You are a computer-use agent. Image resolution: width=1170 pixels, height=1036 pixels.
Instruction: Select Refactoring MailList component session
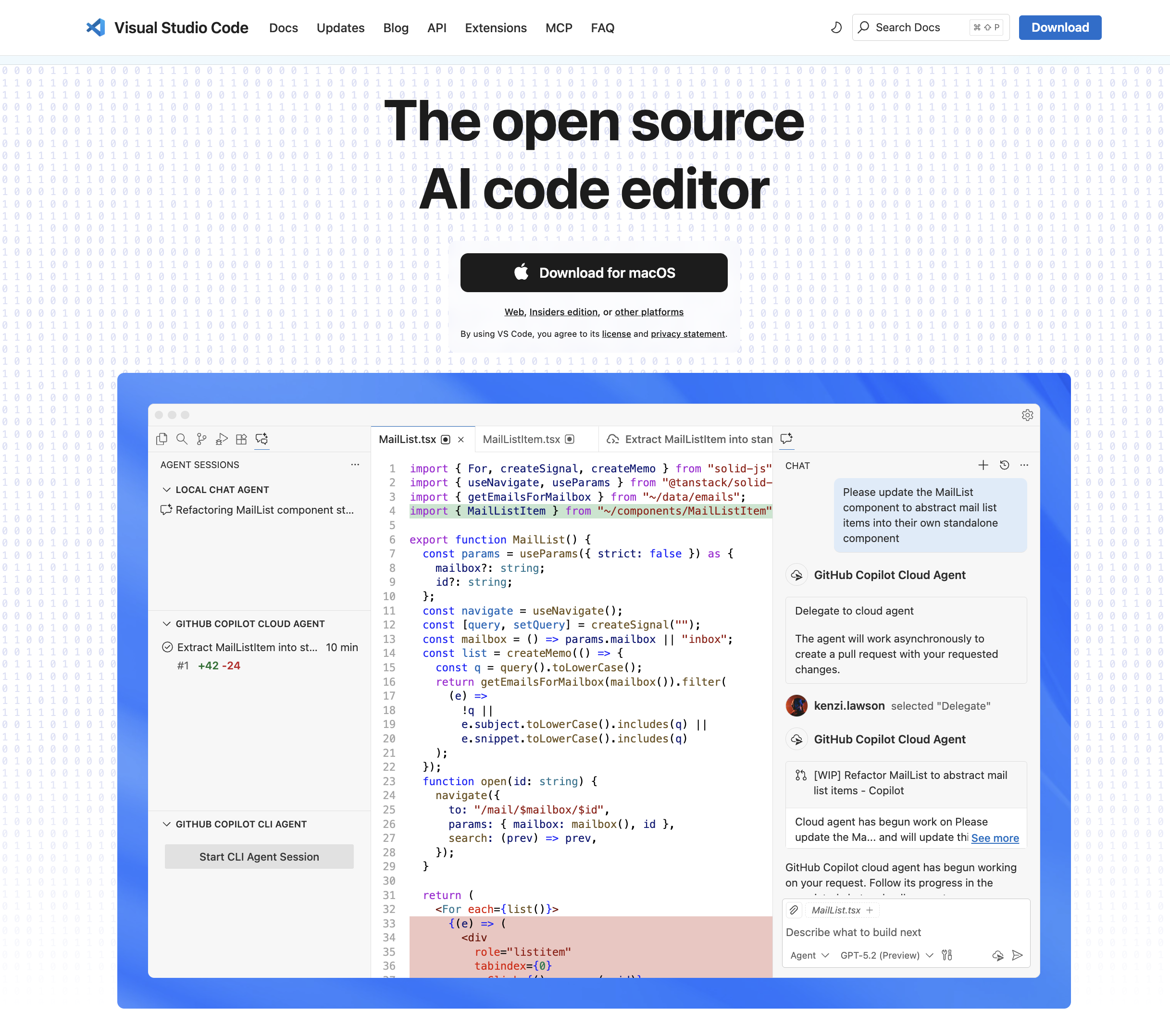259,510
